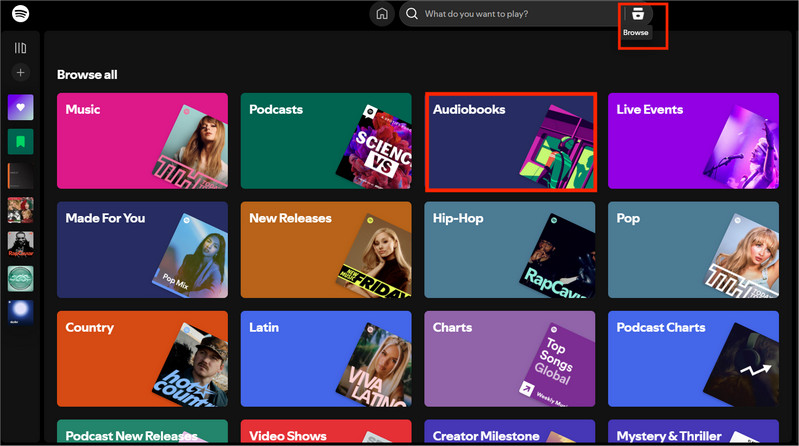Open the Podcast New Releases card
This screenshot has width=799, height=446.
point(142,431)
